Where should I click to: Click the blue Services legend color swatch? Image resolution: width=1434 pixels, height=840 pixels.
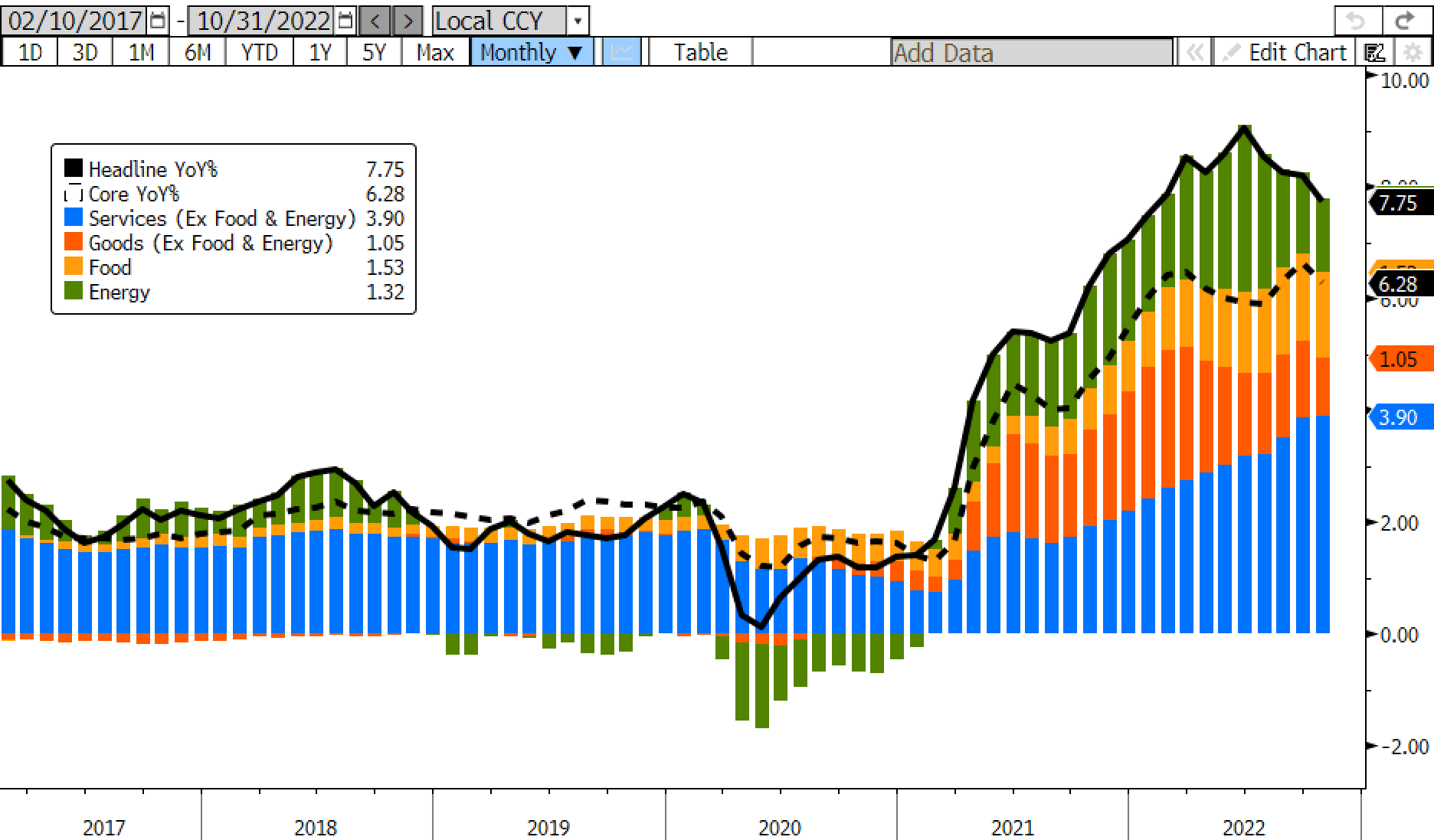click(74, 218)
